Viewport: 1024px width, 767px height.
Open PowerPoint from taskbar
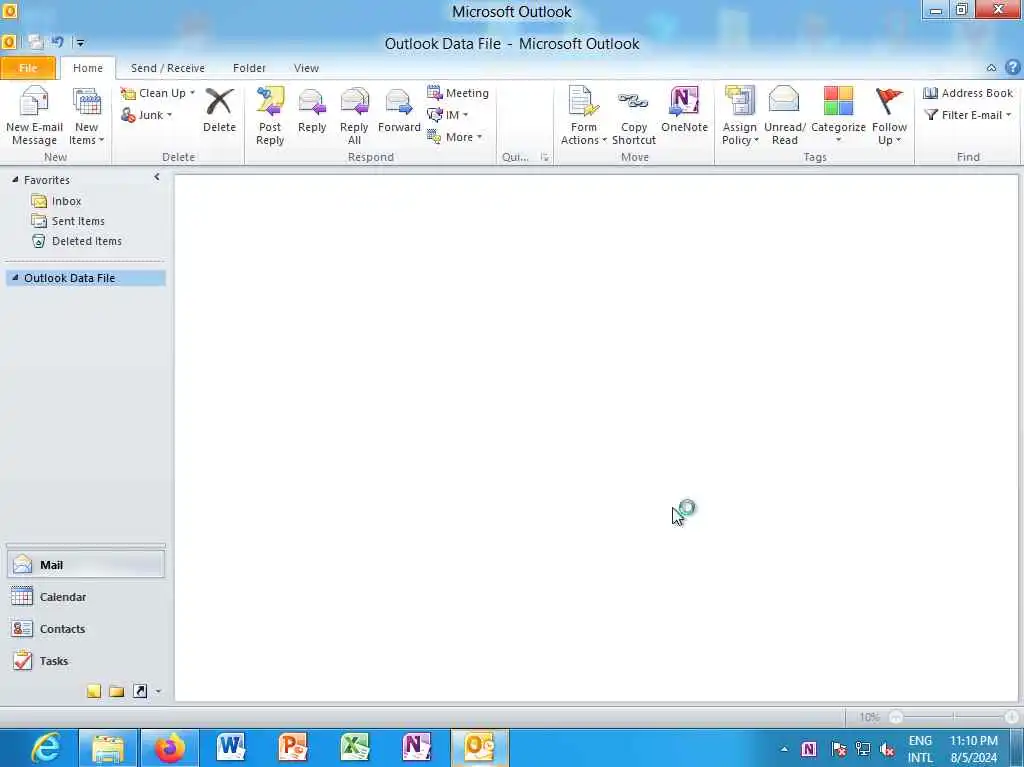pyautogui.click(x=293, y=747)
